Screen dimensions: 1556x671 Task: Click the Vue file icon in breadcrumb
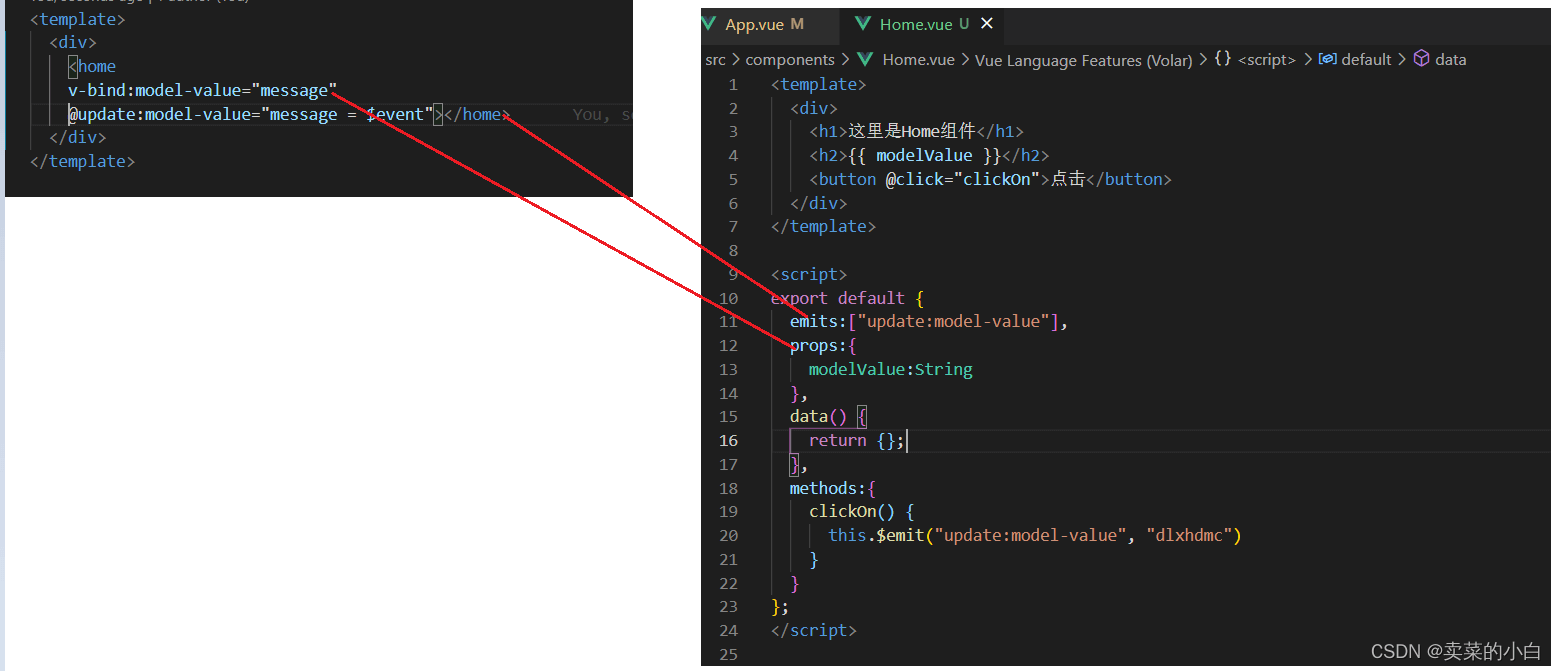(866, 60)
